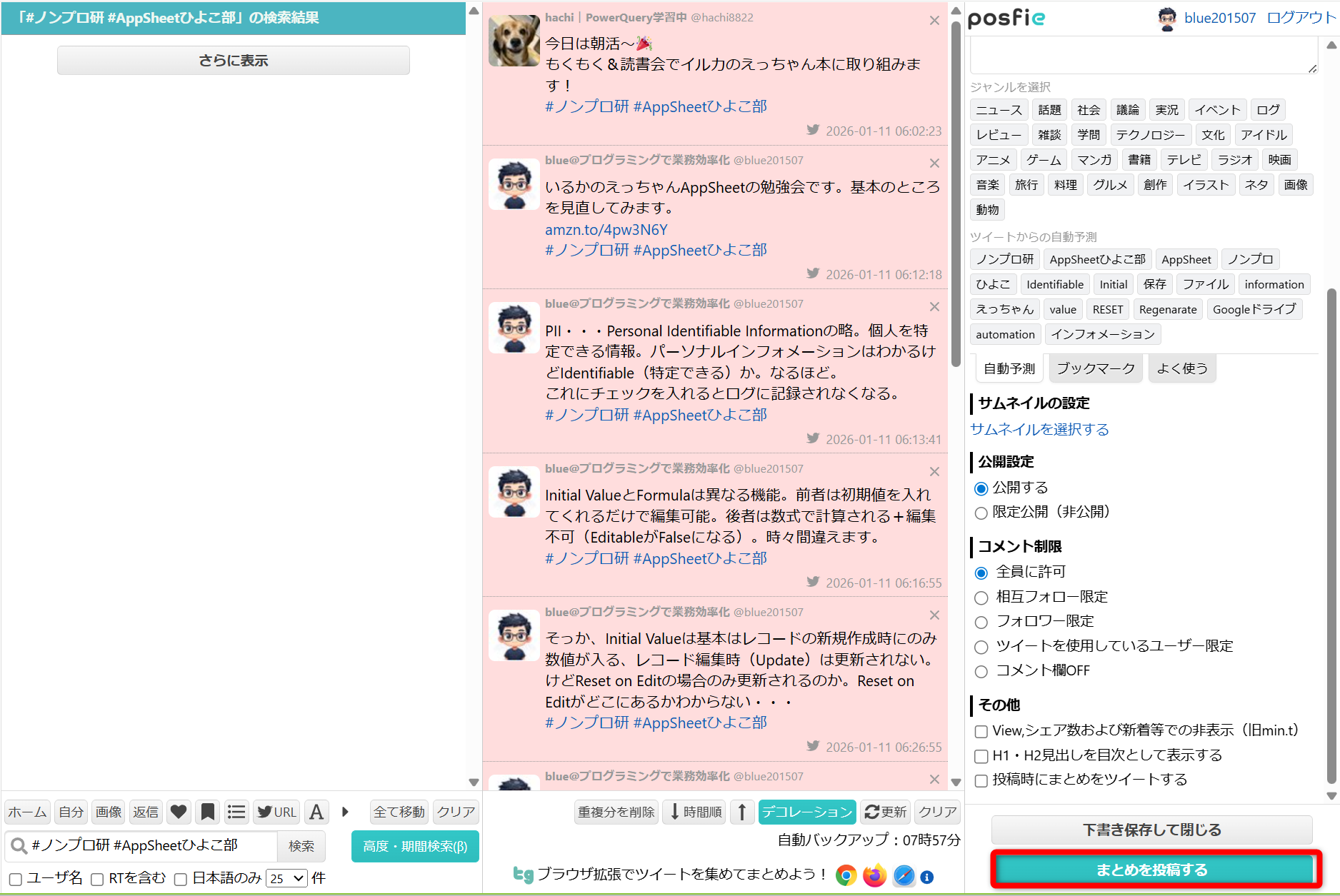Image resolution: width=1340 pixels, height=896 pixels.
Task: Click the text 'A' icon button
Action: coord(316,812)
